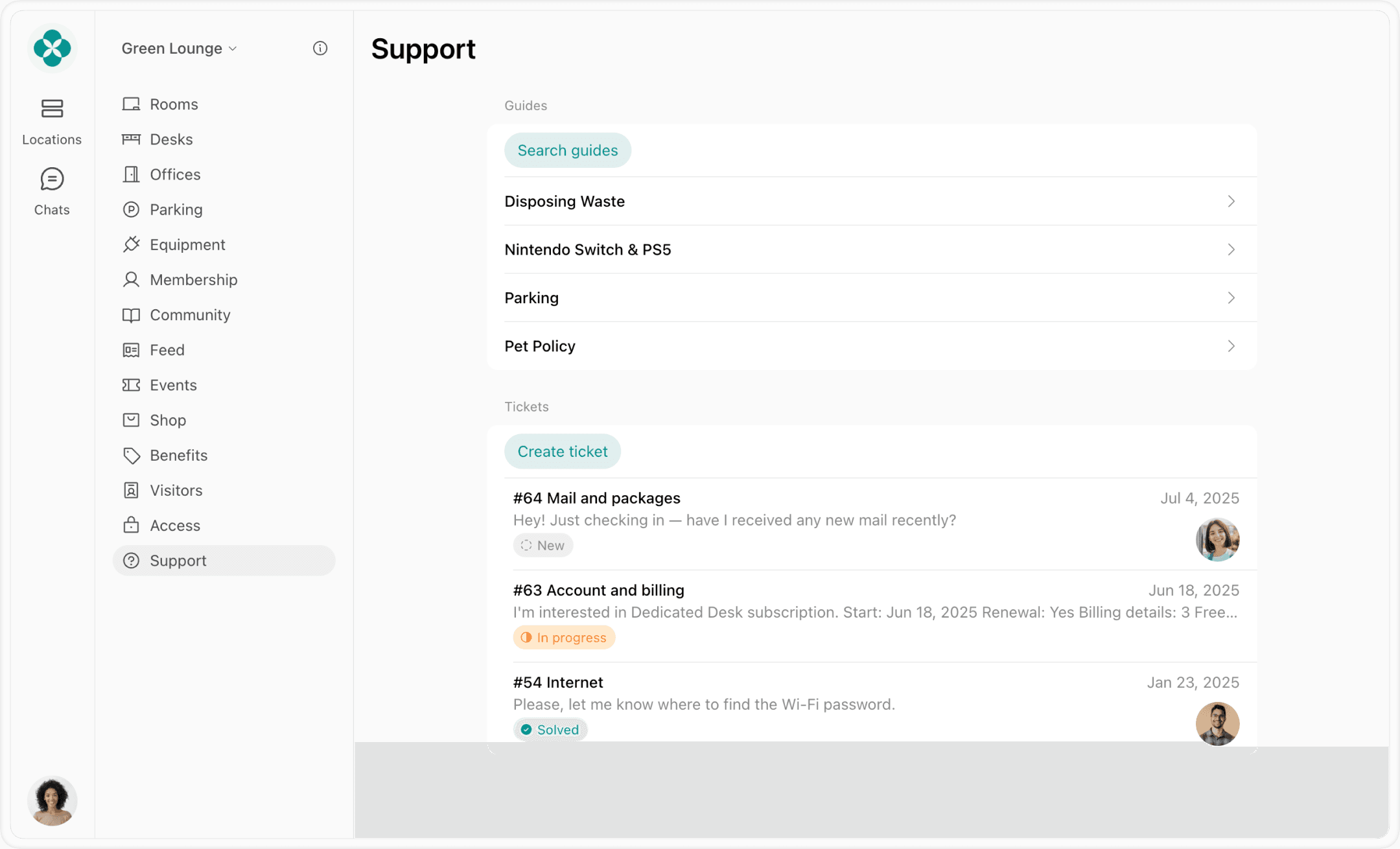This screenshot has height=849, width=1400.
Task: Open your profile avatar at bottom left
Action: click(52, 800)
